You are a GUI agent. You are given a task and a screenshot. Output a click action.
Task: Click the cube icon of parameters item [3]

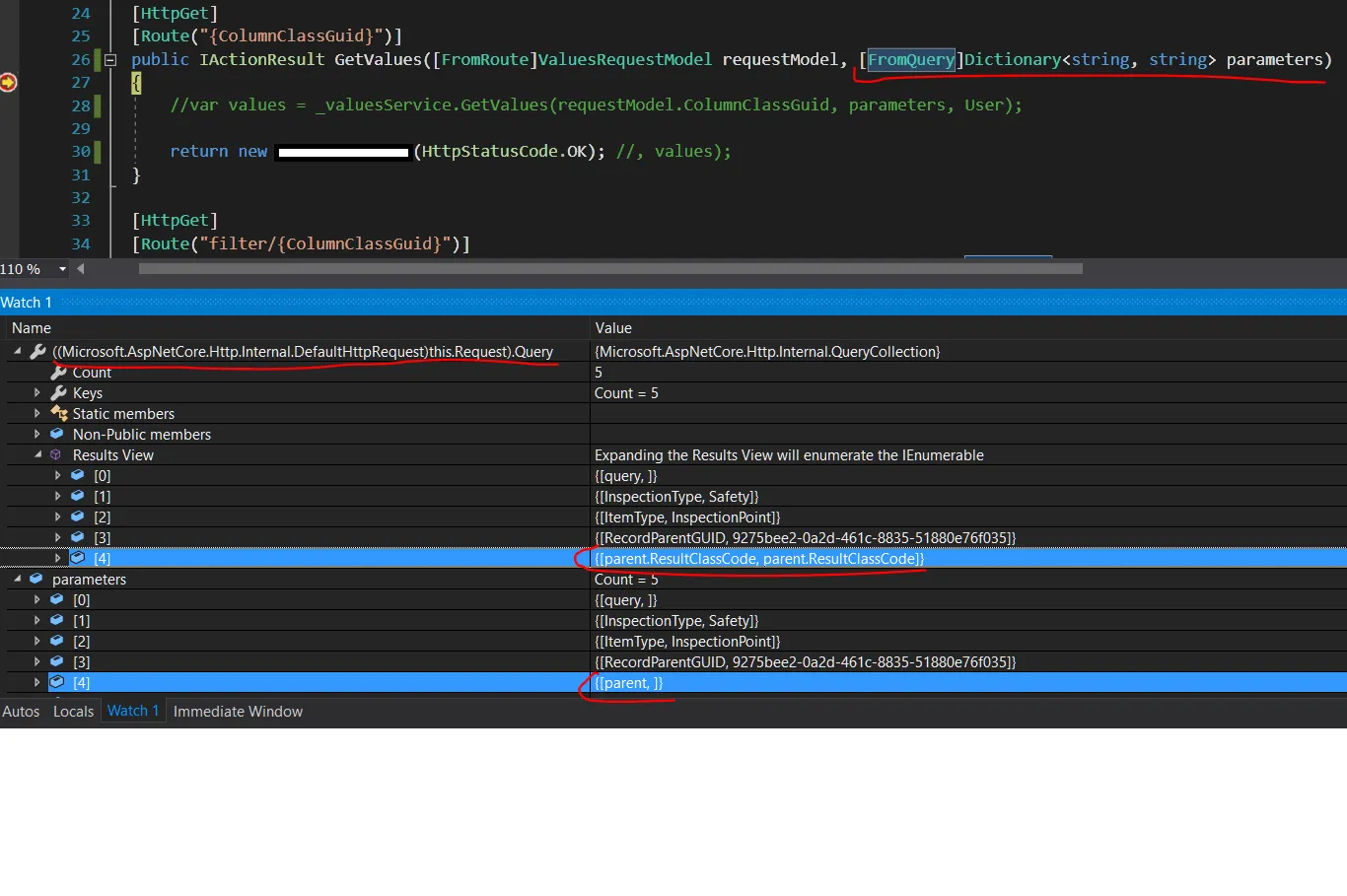coord(57,662)
